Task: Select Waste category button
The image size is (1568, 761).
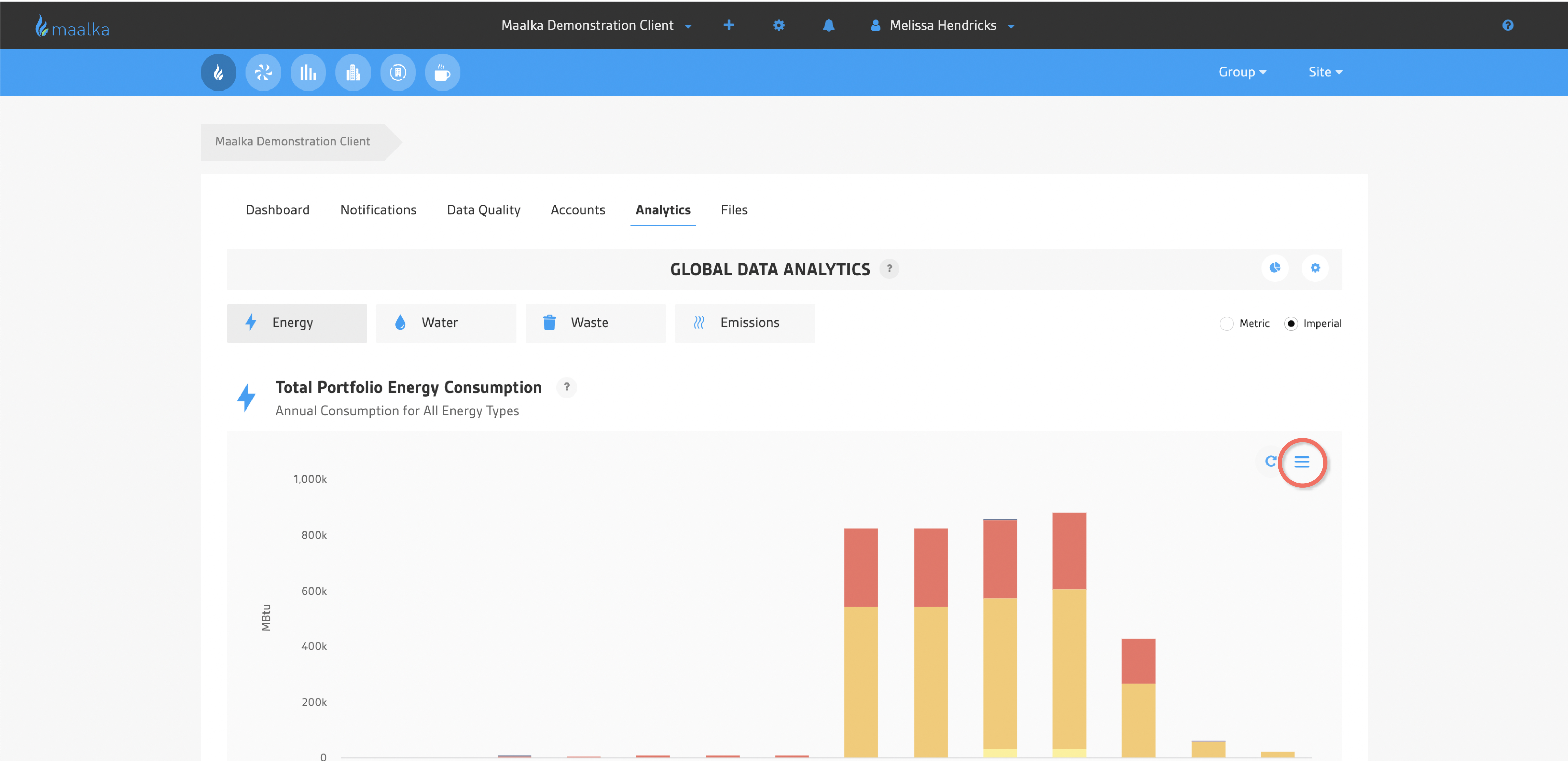Action: 596,323
